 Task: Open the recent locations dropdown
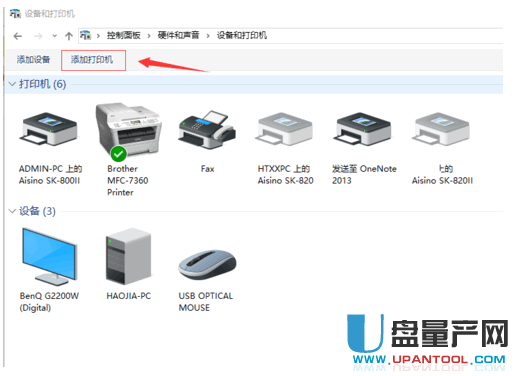pyautogui.click(x=55, y=36)
